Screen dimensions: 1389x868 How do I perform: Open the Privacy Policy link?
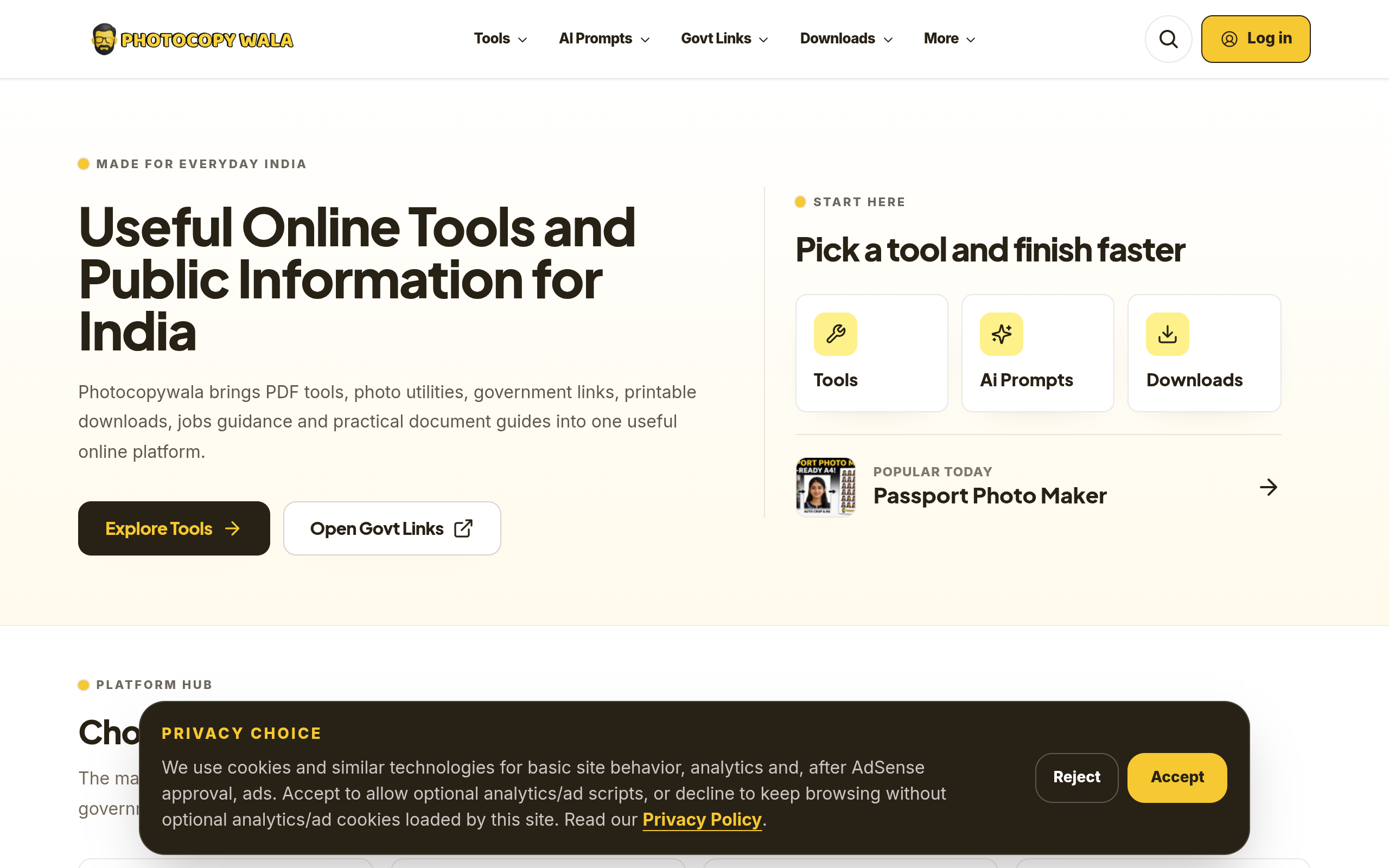(x=702, y=819)
